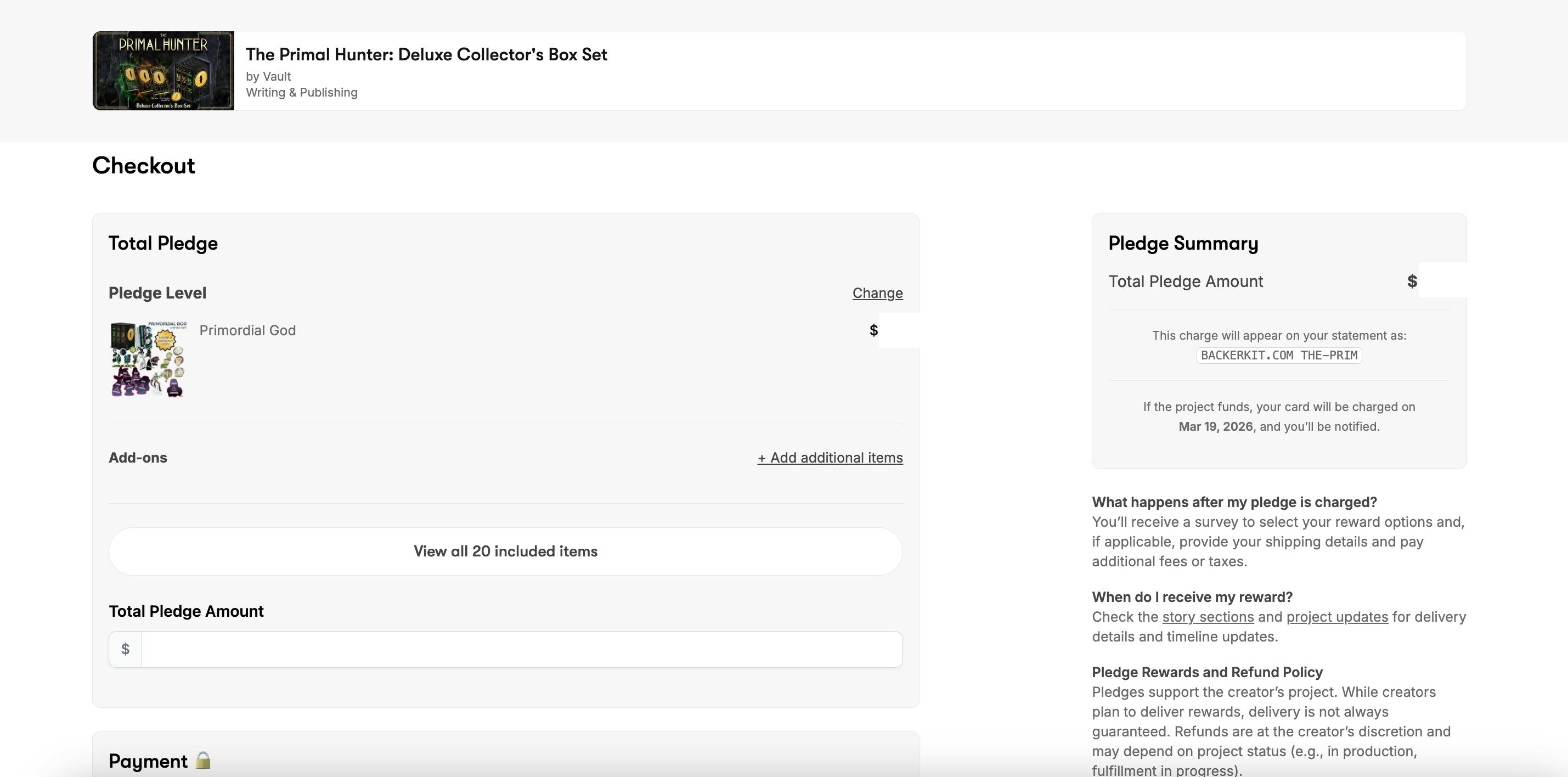Click the Payment lock icon

[x=204, y=761]
